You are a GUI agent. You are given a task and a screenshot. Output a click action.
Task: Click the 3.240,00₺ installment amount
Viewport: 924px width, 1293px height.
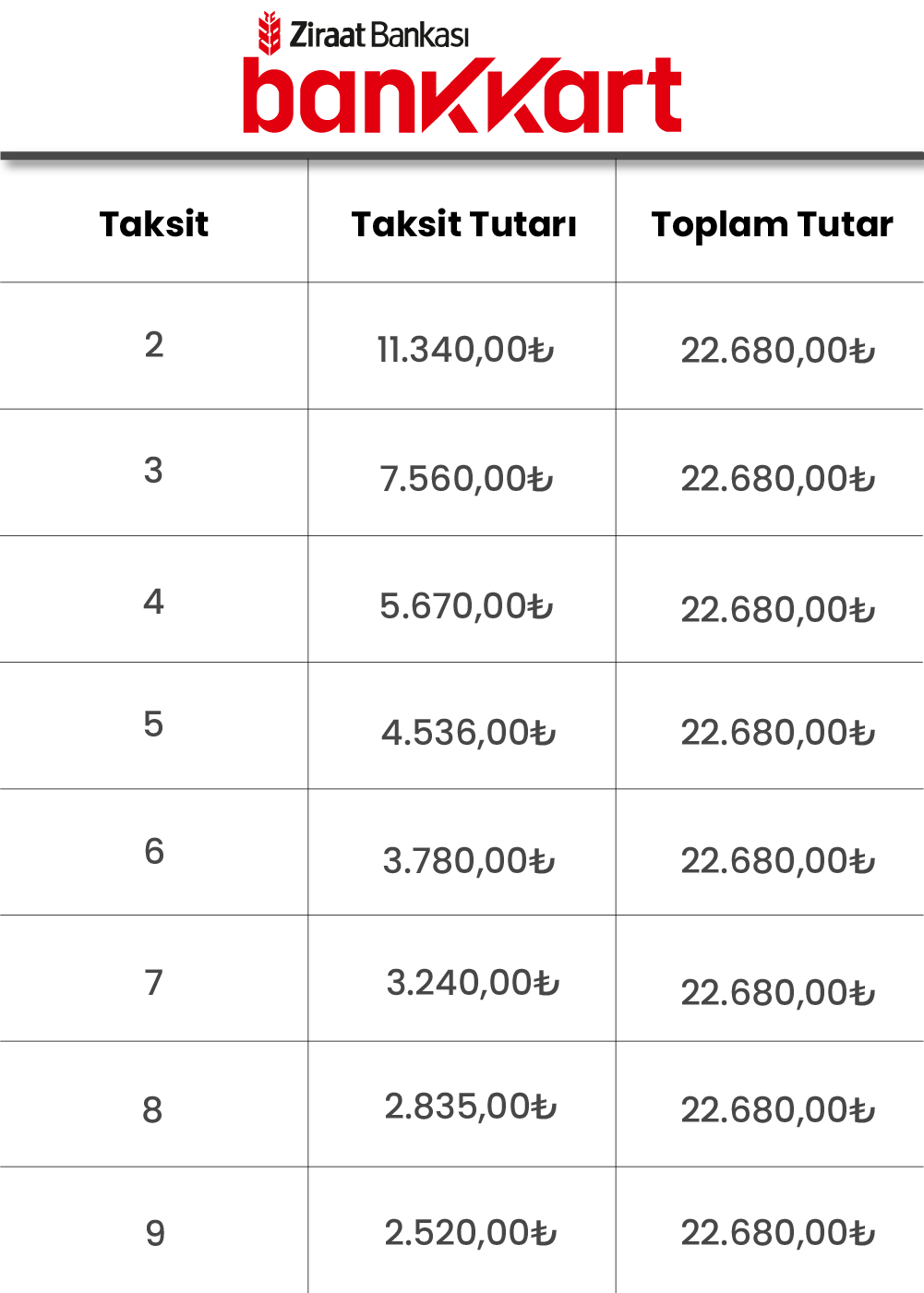pyautogui.click(x=473, y=983)
